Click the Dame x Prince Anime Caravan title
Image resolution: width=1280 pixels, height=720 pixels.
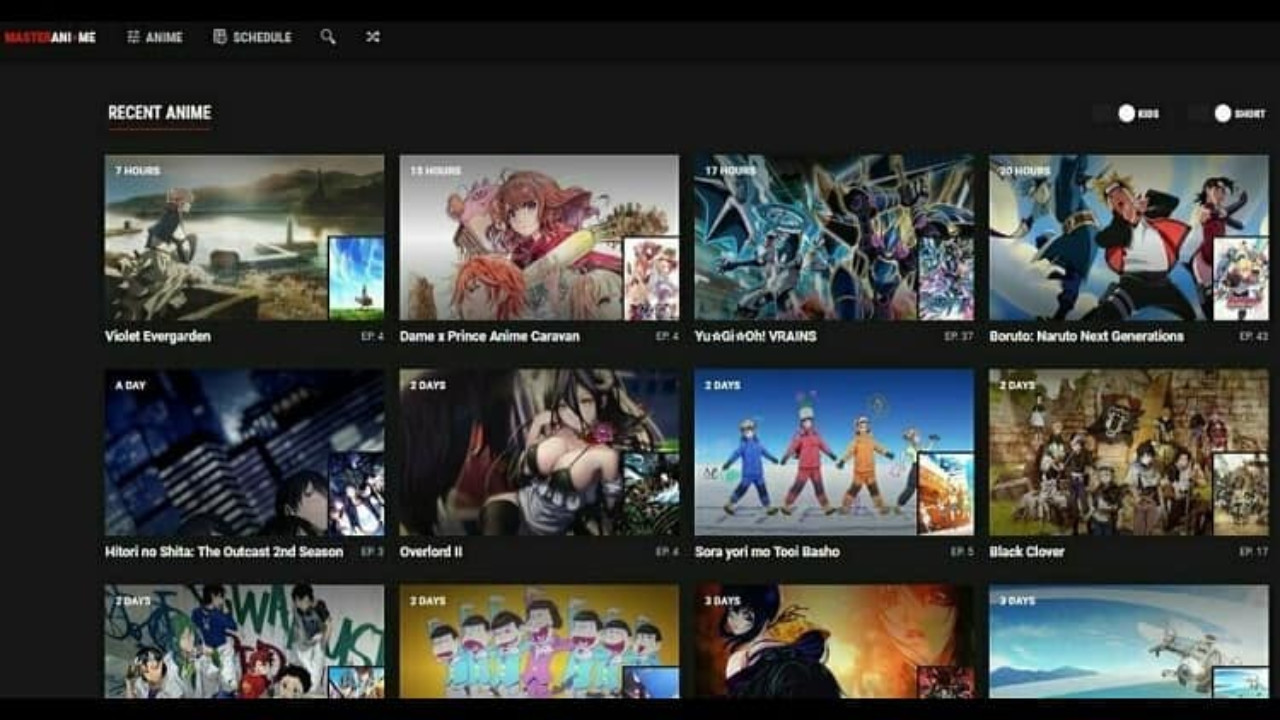pyautogui.click(x=490, y=336)
